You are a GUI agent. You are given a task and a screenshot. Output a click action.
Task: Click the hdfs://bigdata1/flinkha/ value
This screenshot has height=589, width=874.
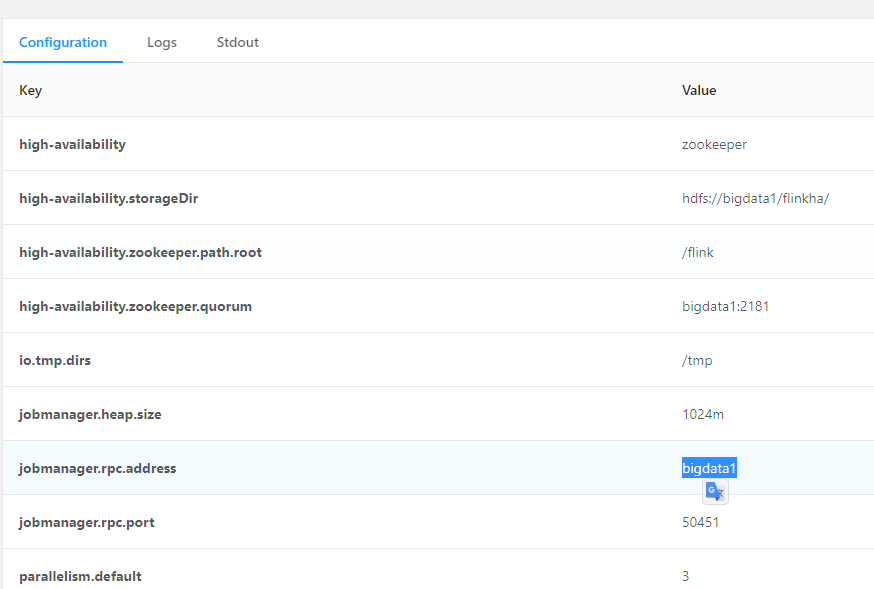coord(756,198)
